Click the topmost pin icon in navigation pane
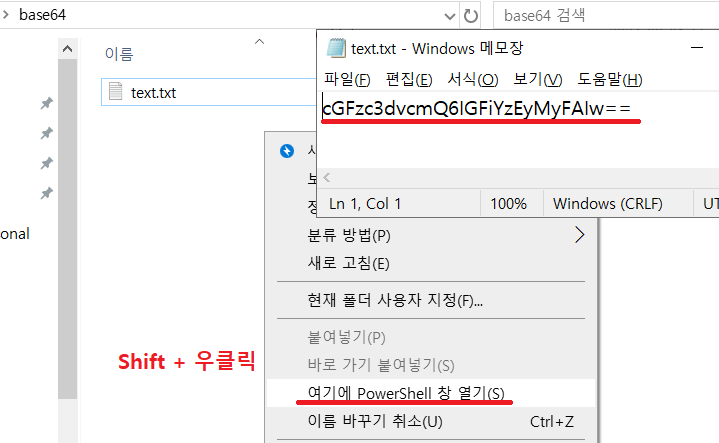 click(x=46, y=104)
